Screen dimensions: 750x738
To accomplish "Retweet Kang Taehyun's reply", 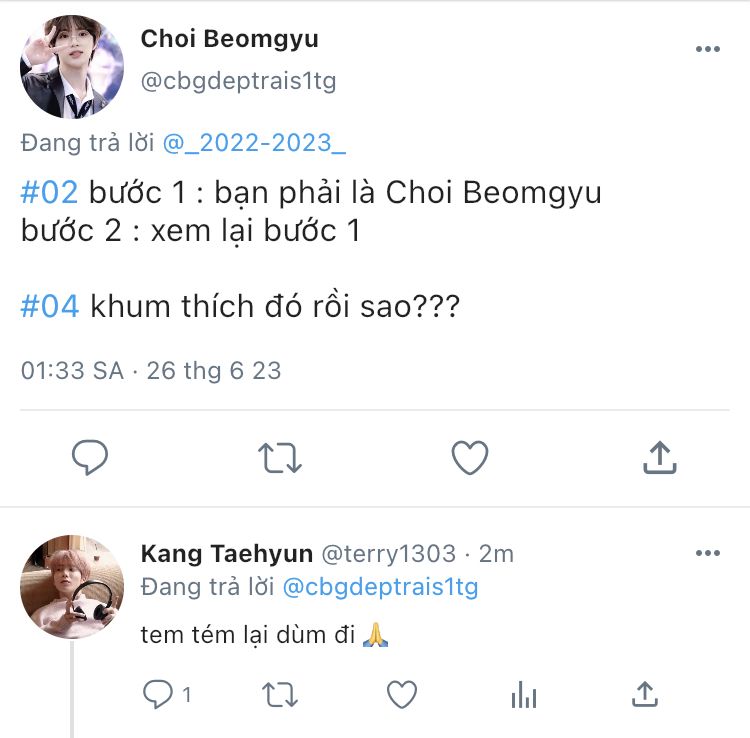I will point(279,694).
